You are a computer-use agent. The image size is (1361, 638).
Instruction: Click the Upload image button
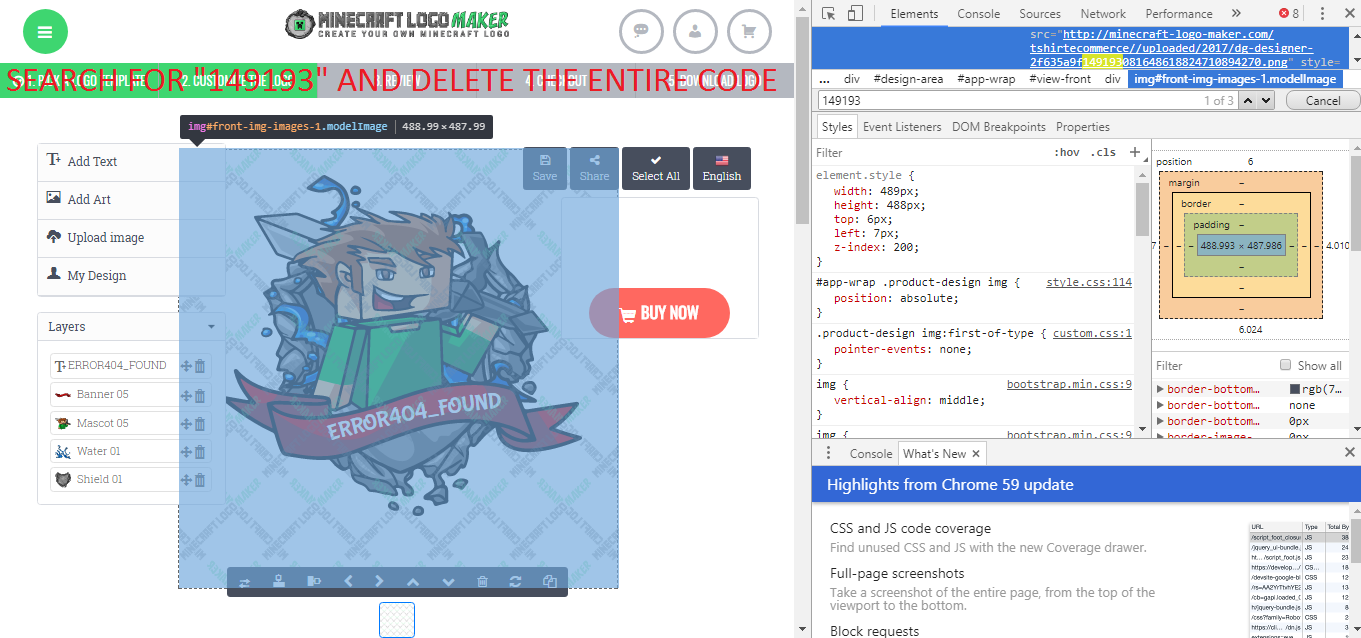pyautogui.click(x=131, y=238)
